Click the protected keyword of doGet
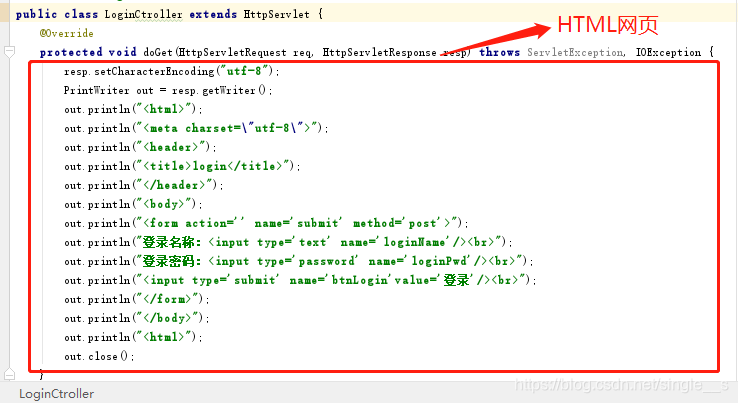The image size is (738, 403). pos(71,52)
